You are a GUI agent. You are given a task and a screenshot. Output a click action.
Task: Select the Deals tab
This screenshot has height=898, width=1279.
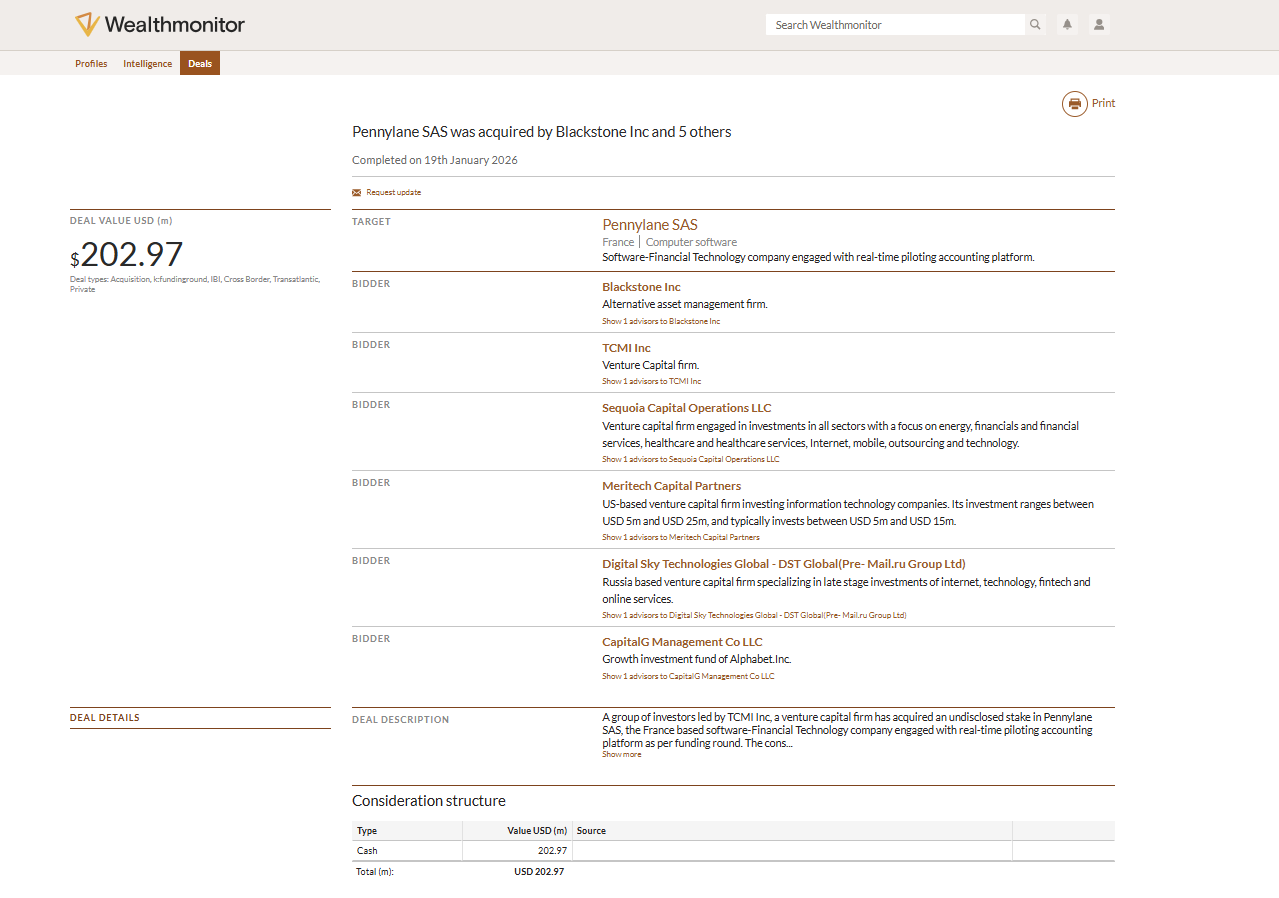(199, 63)
